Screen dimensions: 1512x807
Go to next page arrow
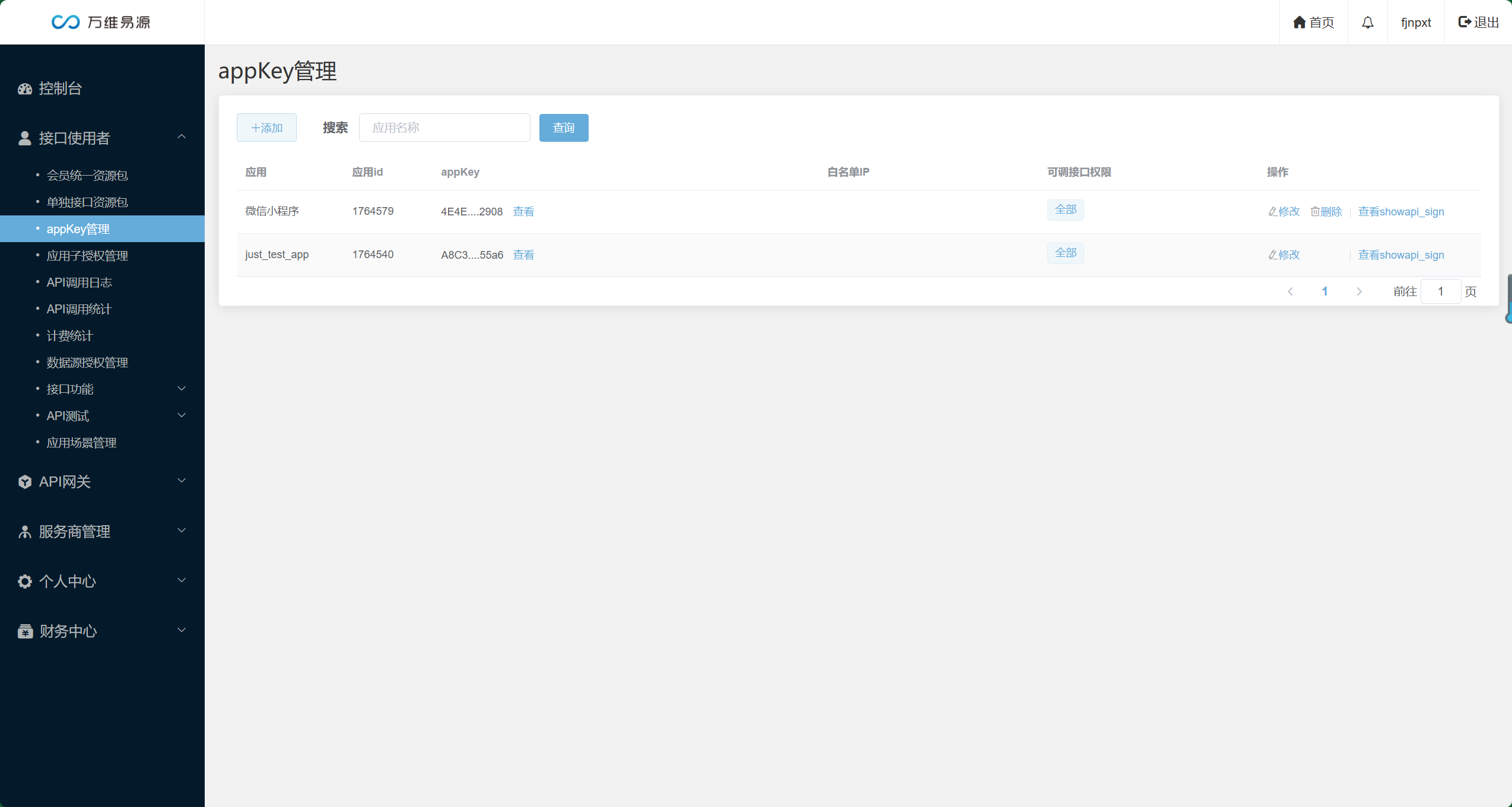(x=1359, y=291)
